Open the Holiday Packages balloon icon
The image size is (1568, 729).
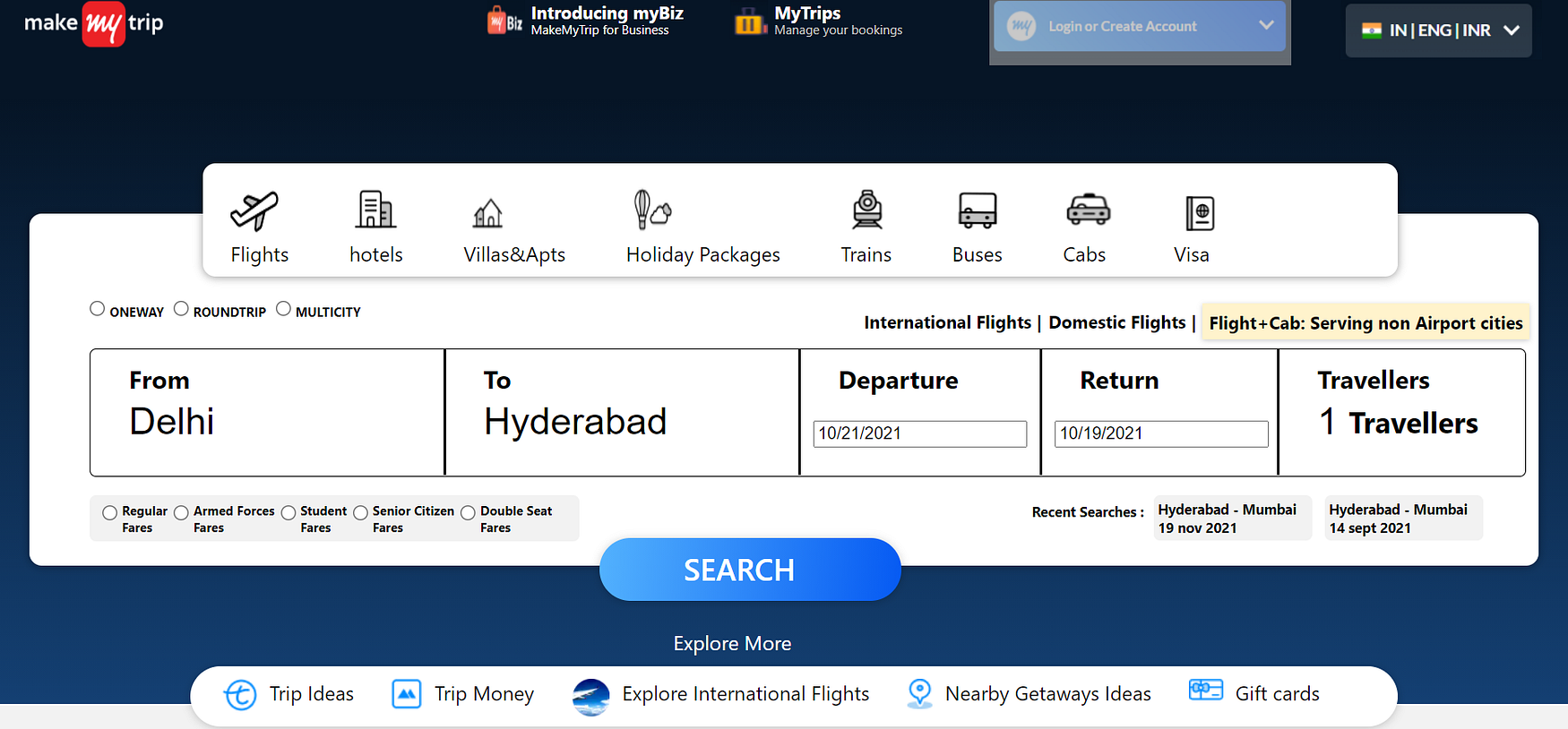pyautogui.click(x=652, y=210)
